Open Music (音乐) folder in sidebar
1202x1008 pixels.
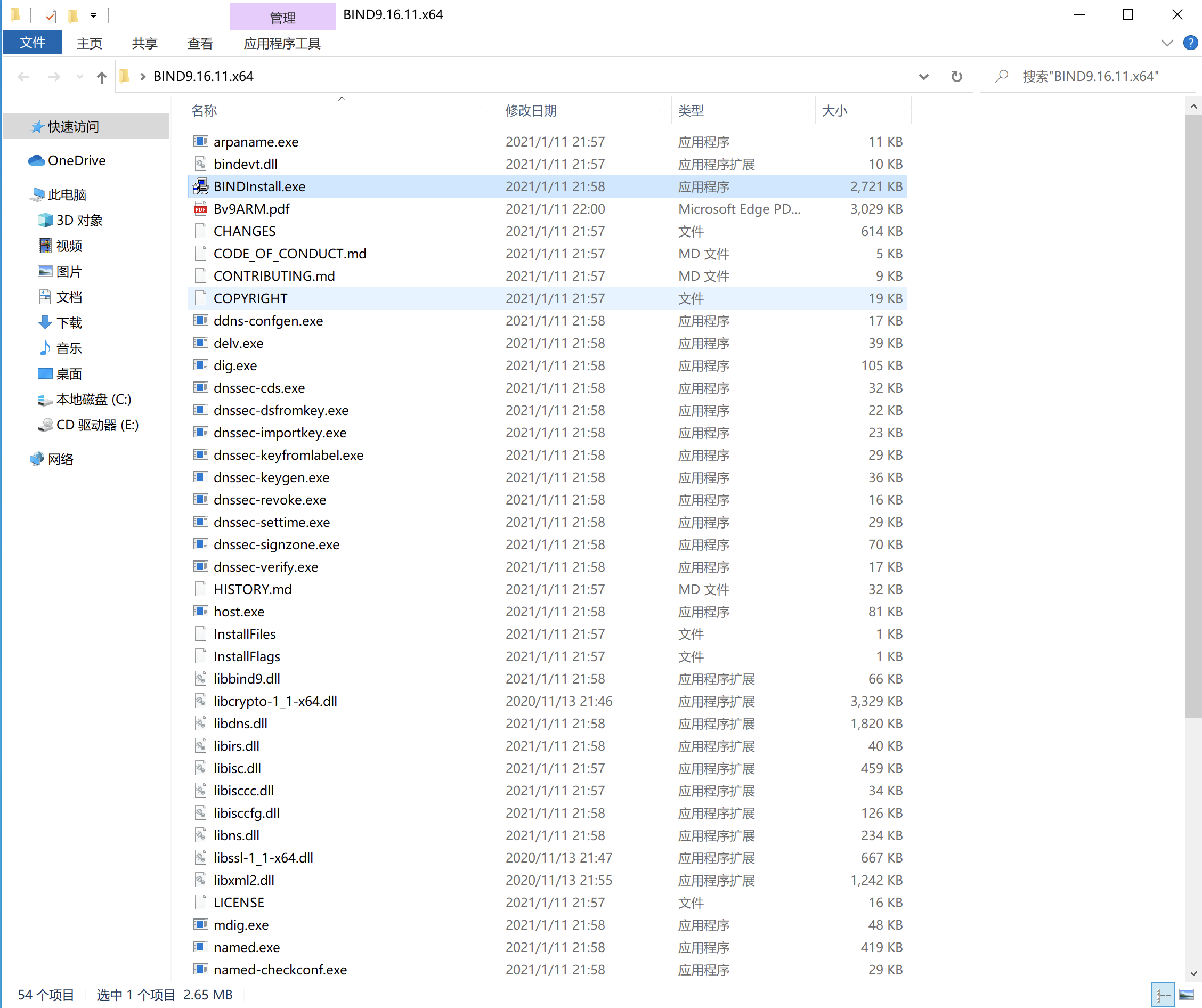[x=60, y=348]
